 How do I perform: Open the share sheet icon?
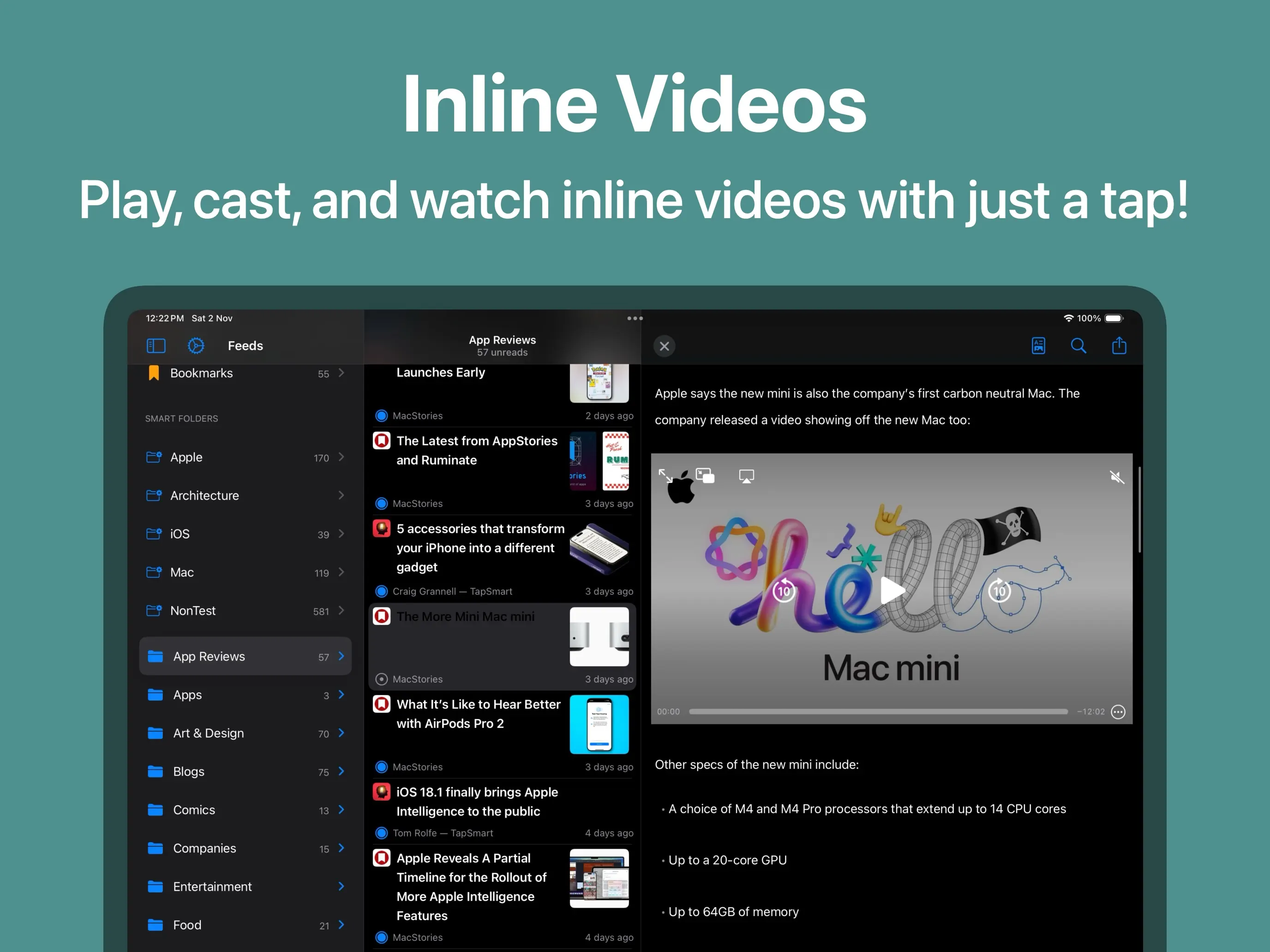[1119, 345]
